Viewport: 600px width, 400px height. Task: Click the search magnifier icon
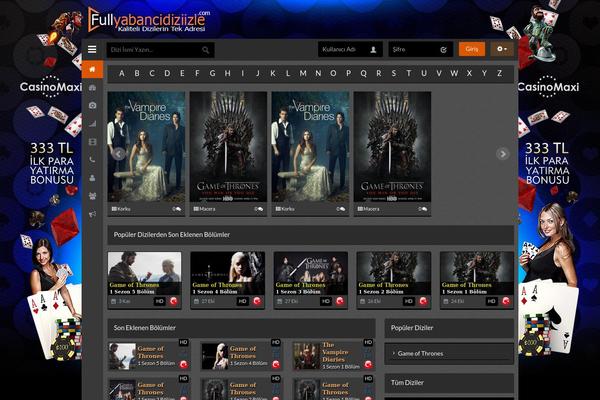205,50
